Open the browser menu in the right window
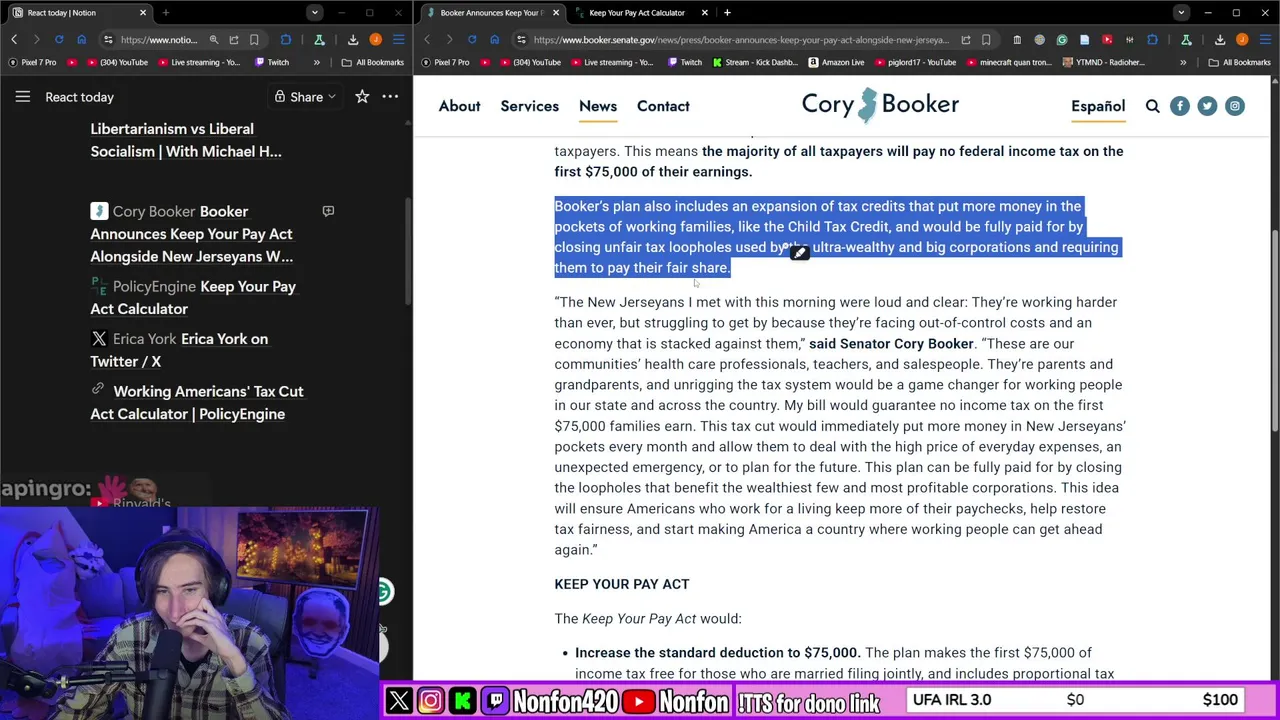Image resolution: width=1280 pixels, height=720 pixels. coord(1264,40)
